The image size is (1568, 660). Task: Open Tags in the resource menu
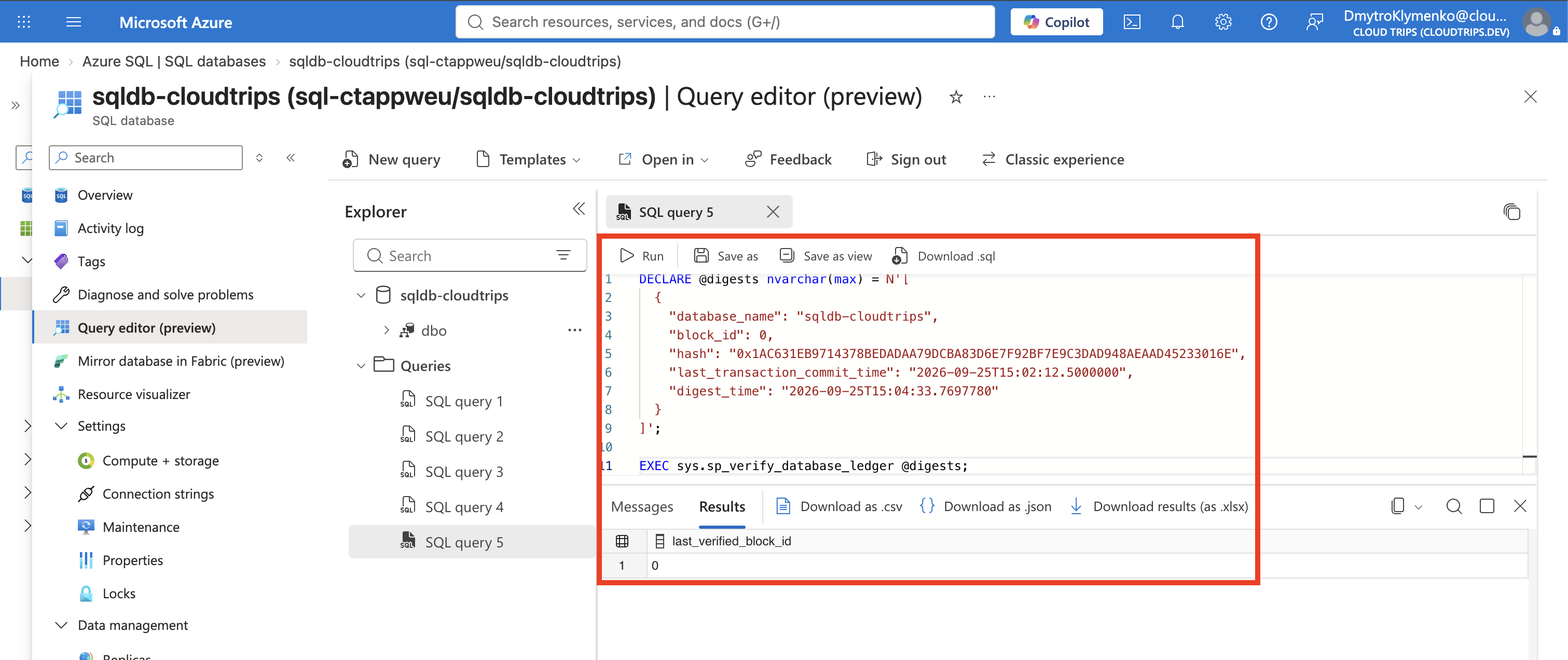91,261
